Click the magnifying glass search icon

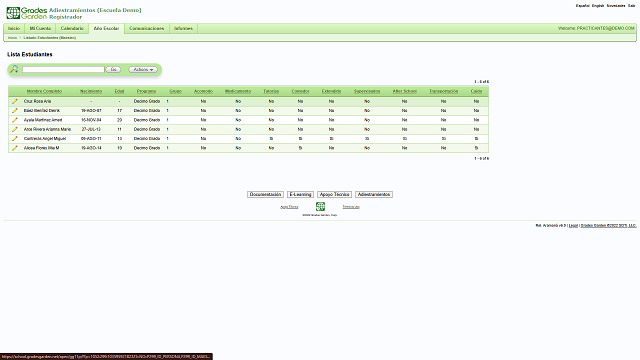click(x=14, y=69)
